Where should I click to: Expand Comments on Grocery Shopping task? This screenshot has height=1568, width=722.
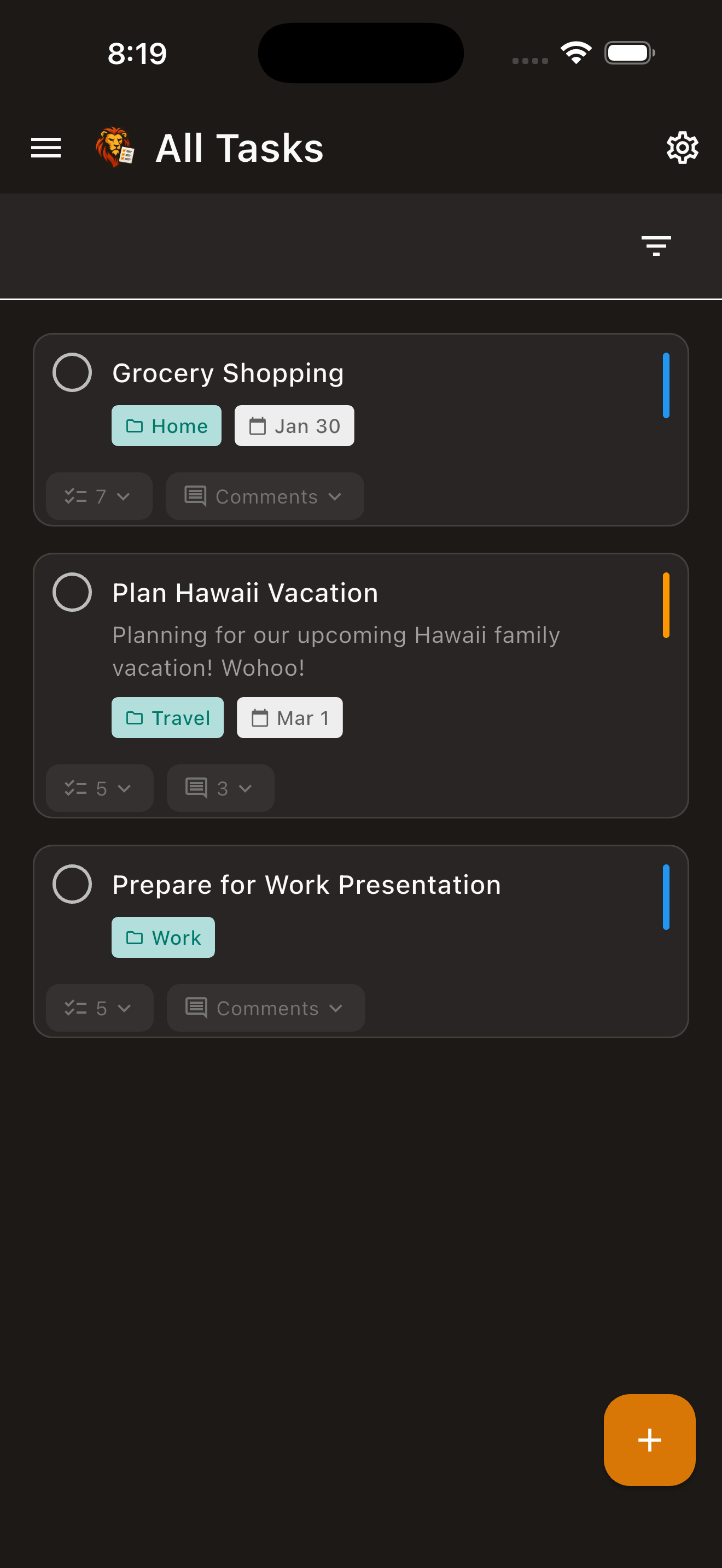[265, 496]
